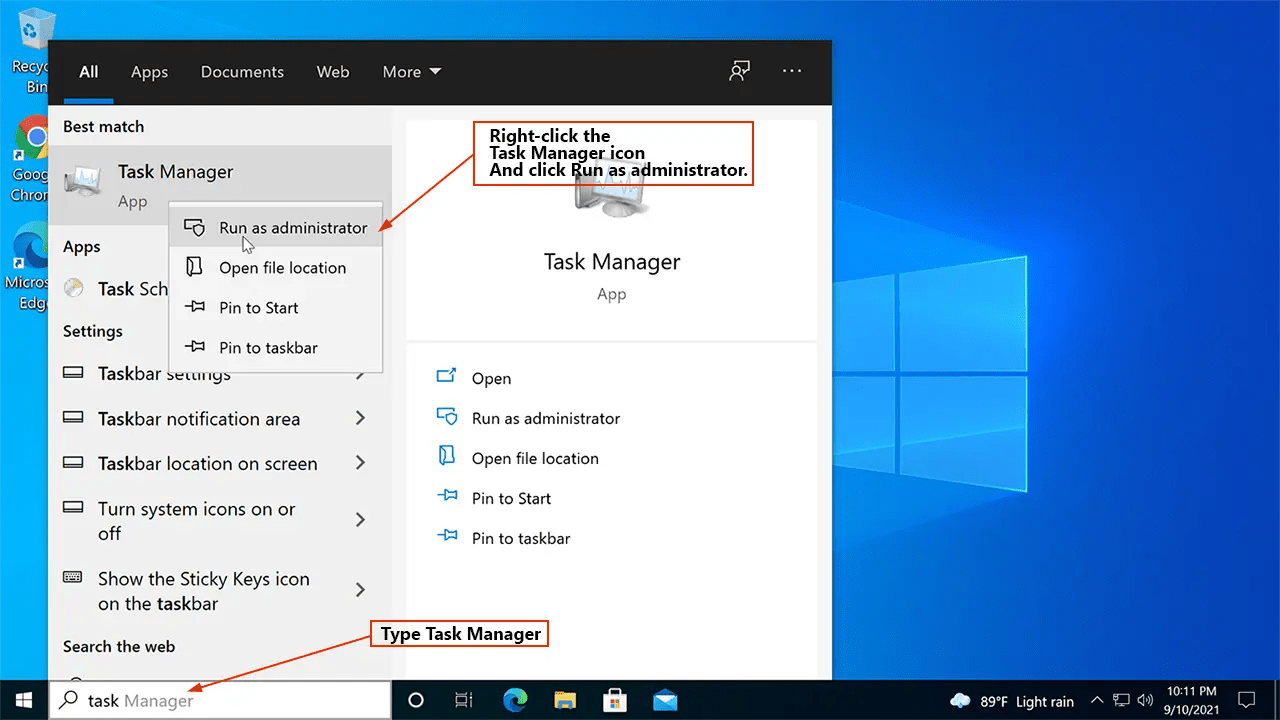Switch to the All search tab

pos(89,72)
